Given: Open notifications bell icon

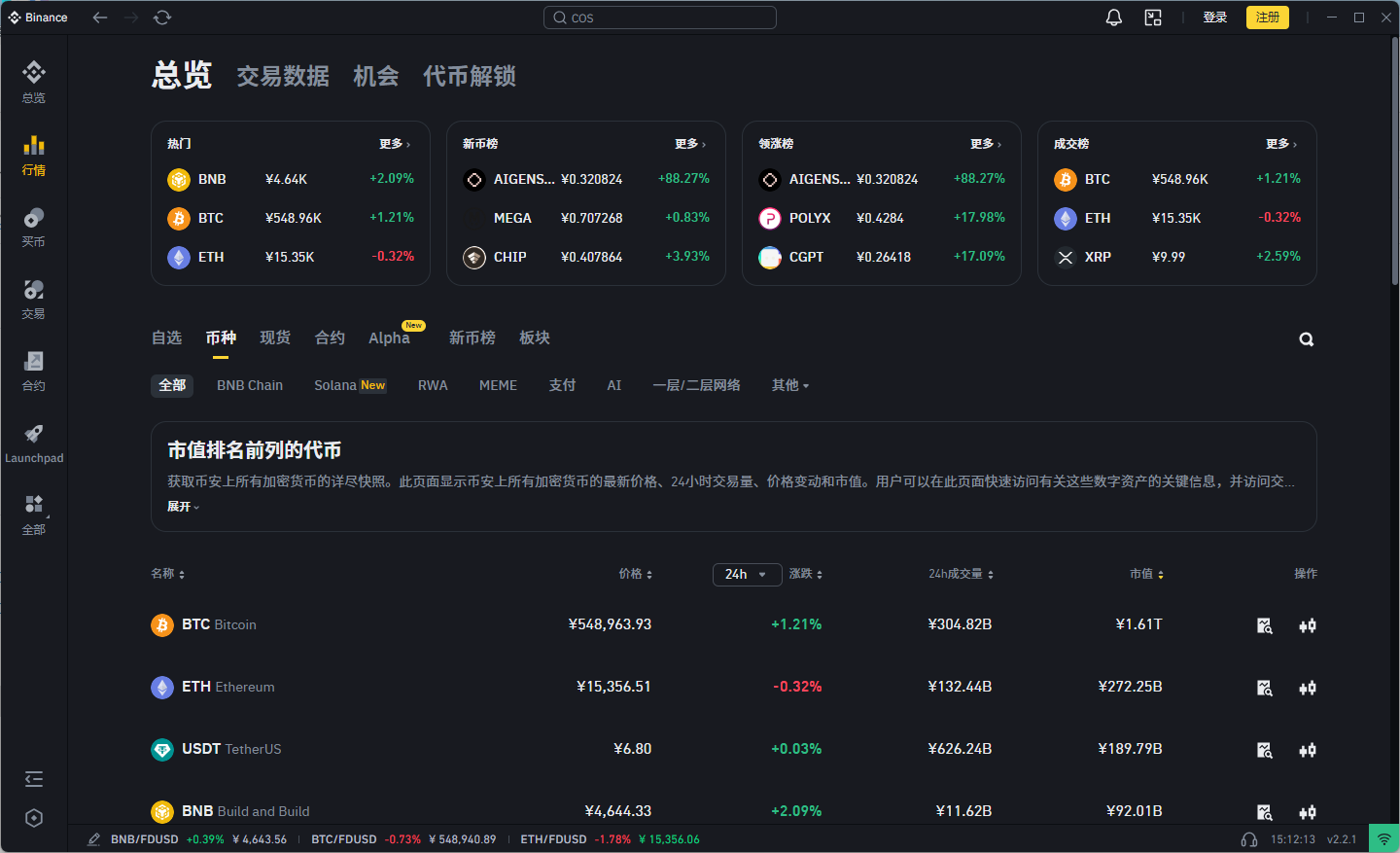Looking at the screenshot, I should [x=1114, y=18].
